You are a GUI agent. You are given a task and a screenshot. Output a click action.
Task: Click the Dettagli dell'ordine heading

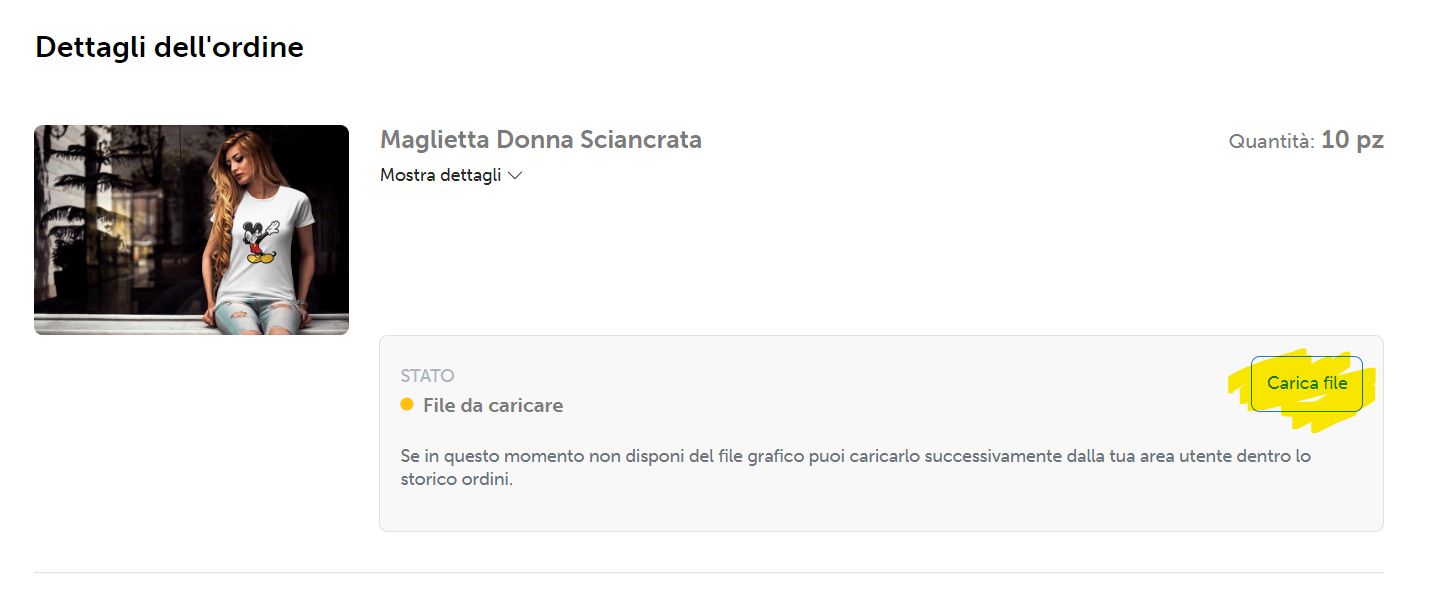pyautogui.click(x=169, y=47)
